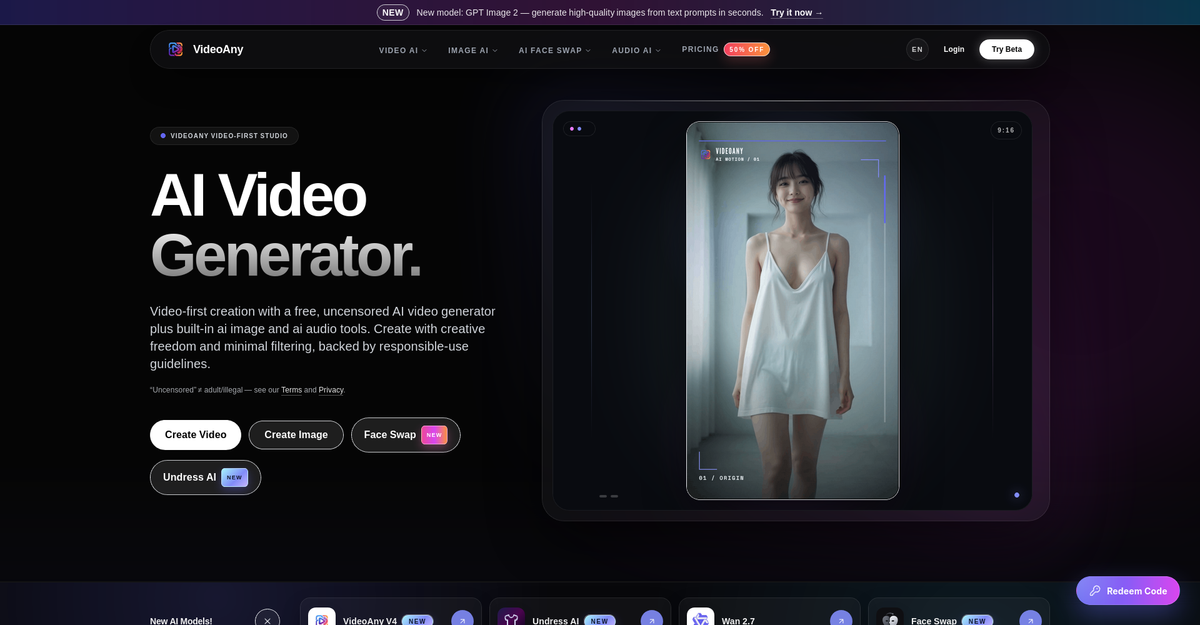Click the dots indicator in preview corner
Screen dimensions: 1200x625
click(x=579, y=129)
